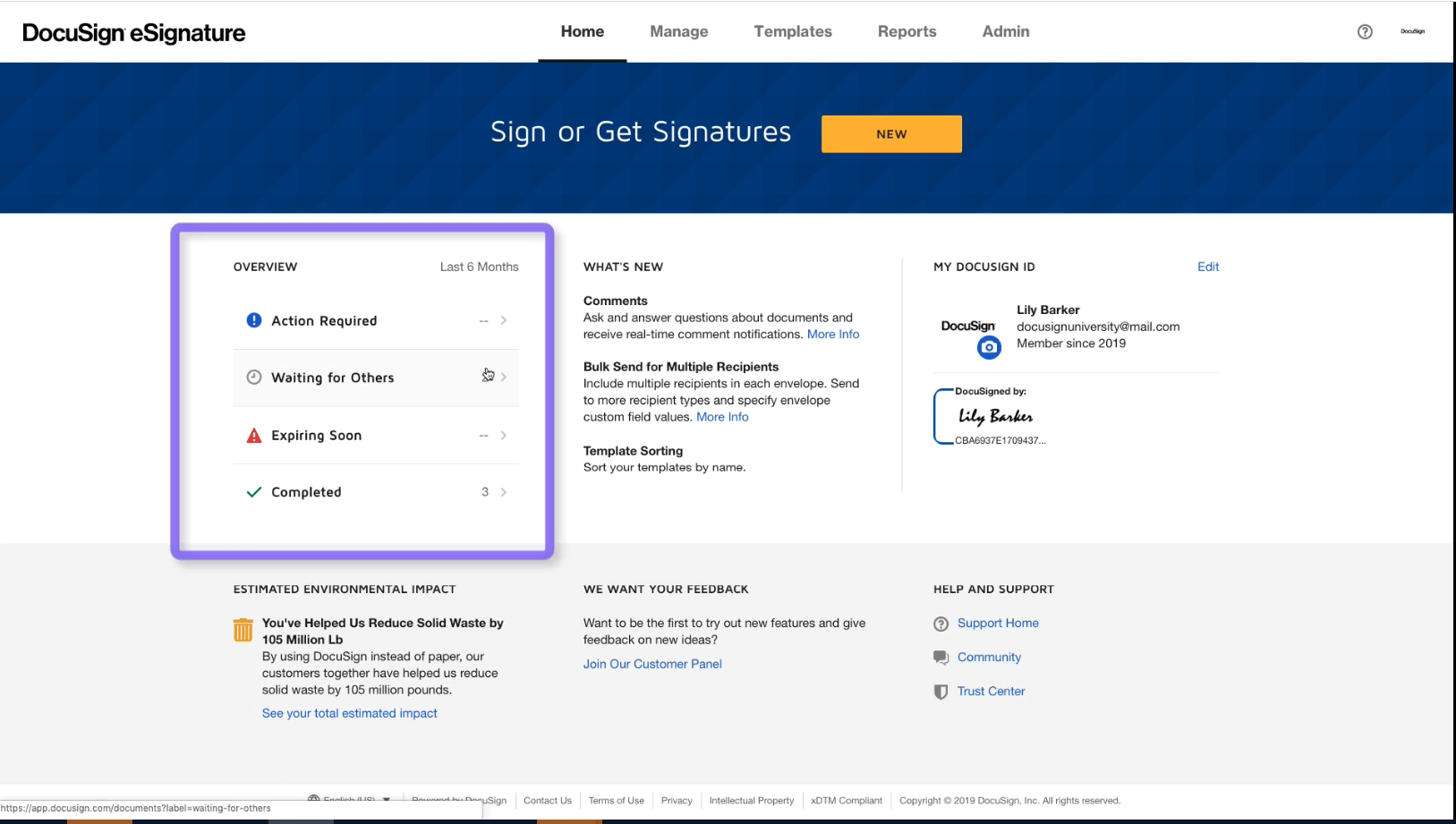
Task: Click the Community chat bubbles icon
Action: point(941,658)
